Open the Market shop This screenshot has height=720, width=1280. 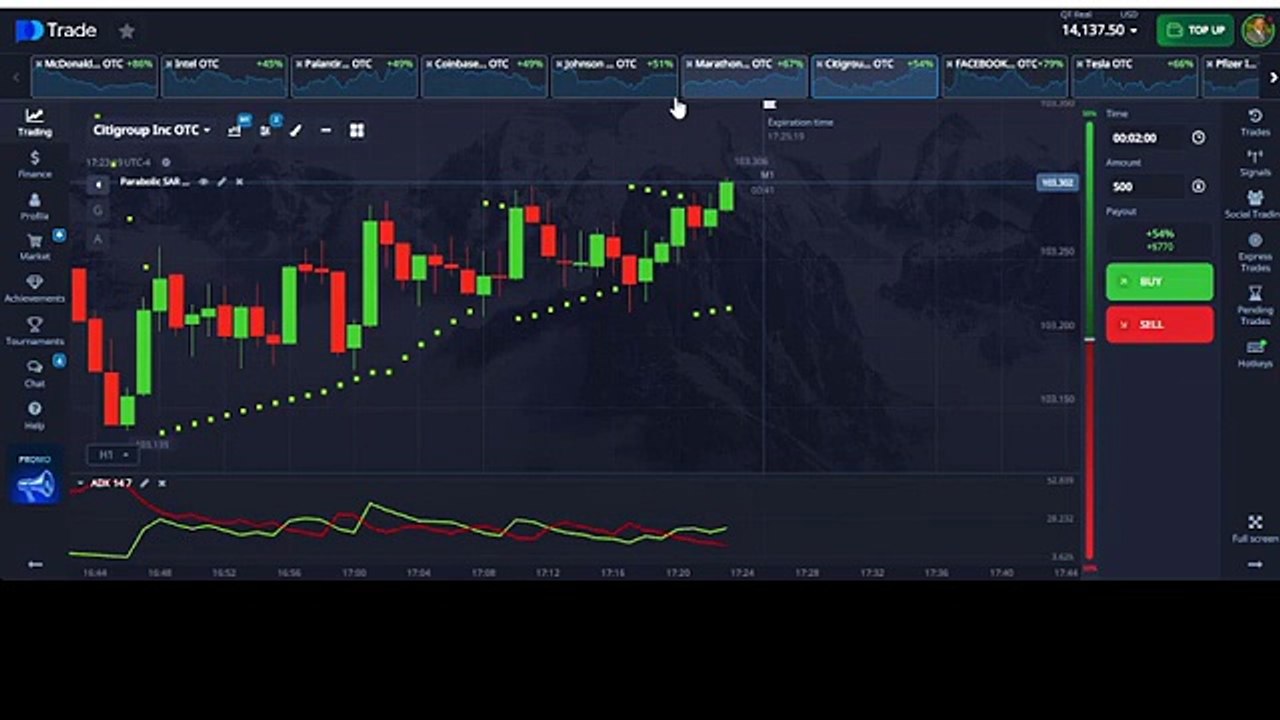click(34, 247)
